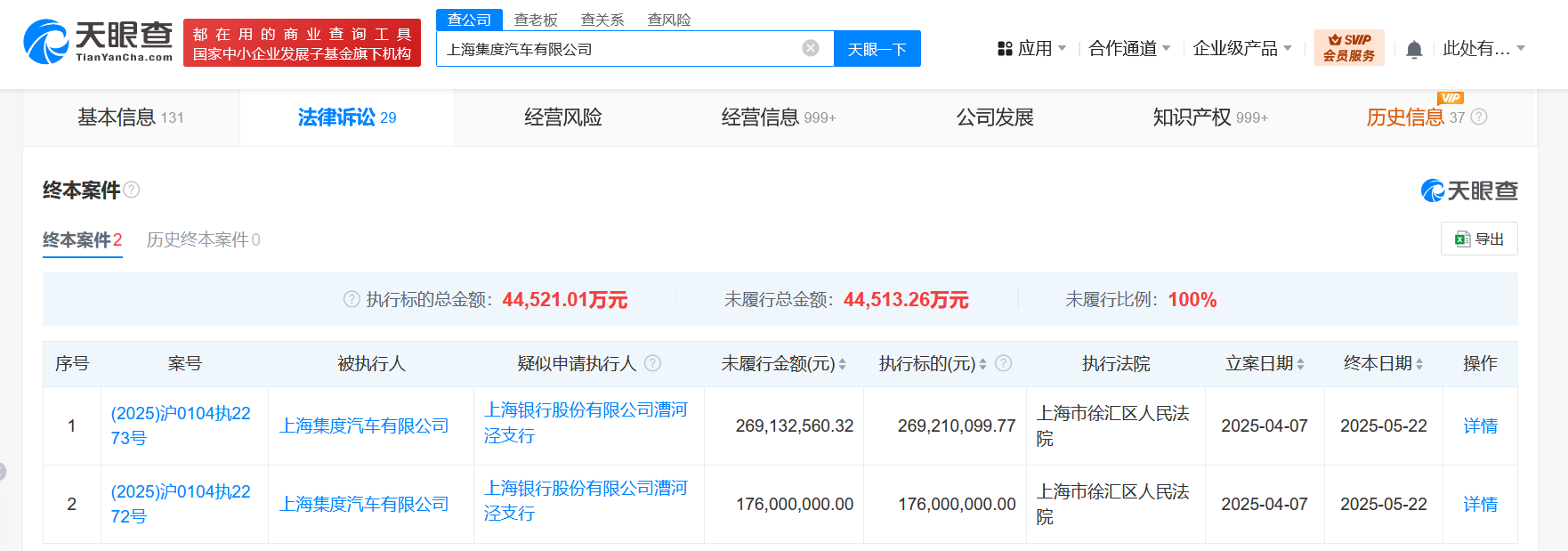The width and height of the screenshot is (1568, 551).
Task: Click 上海市徐汇区人民法院 in row 1
Action: 1113,426
